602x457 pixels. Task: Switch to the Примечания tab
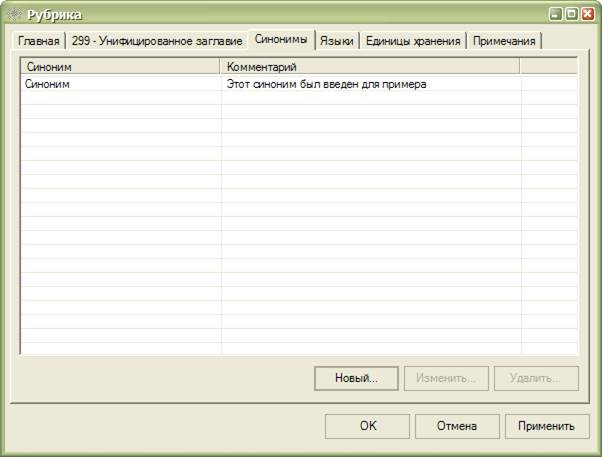505,41
